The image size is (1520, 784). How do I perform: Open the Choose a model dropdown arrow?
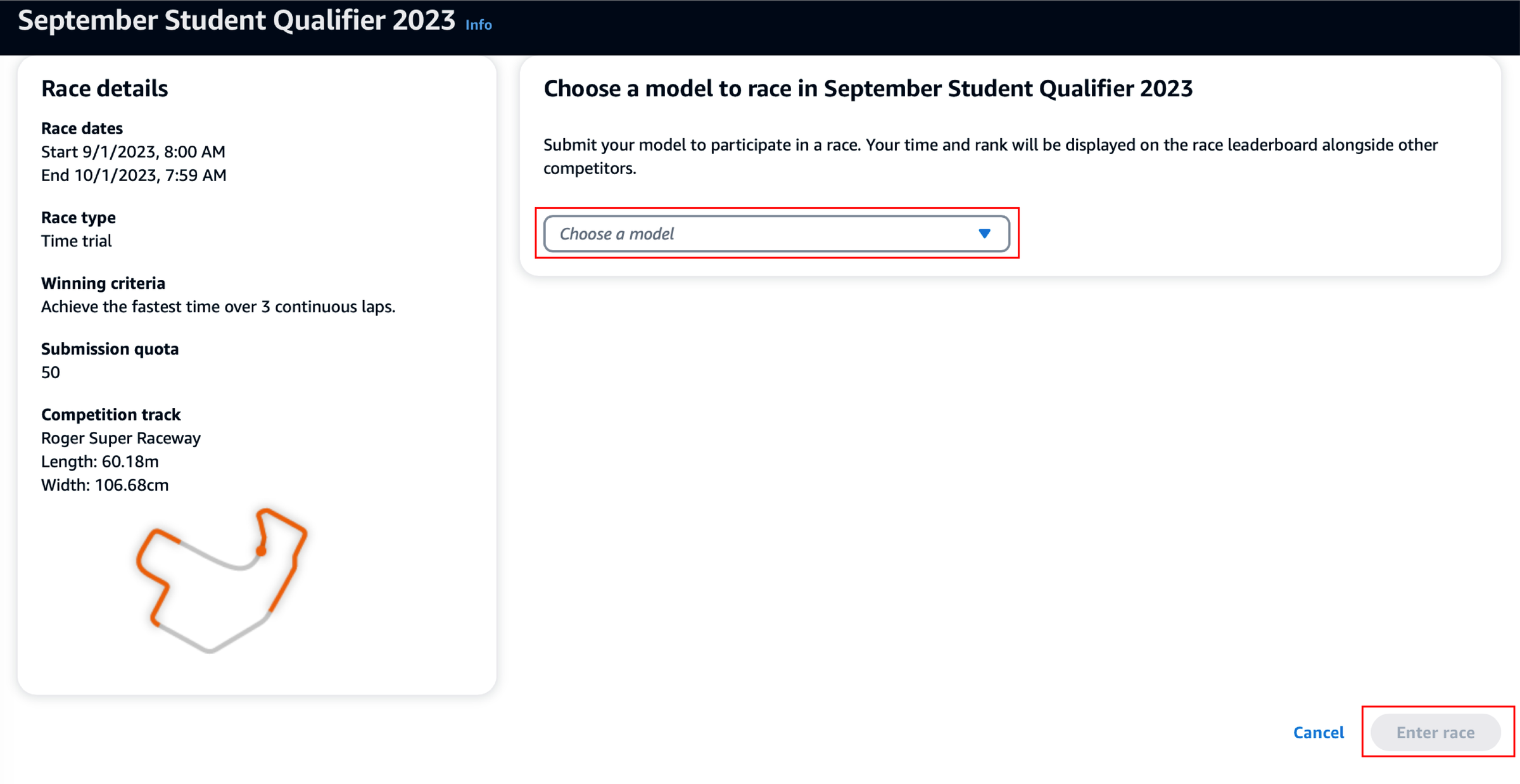pyautogui.click(x=984, y=233)
